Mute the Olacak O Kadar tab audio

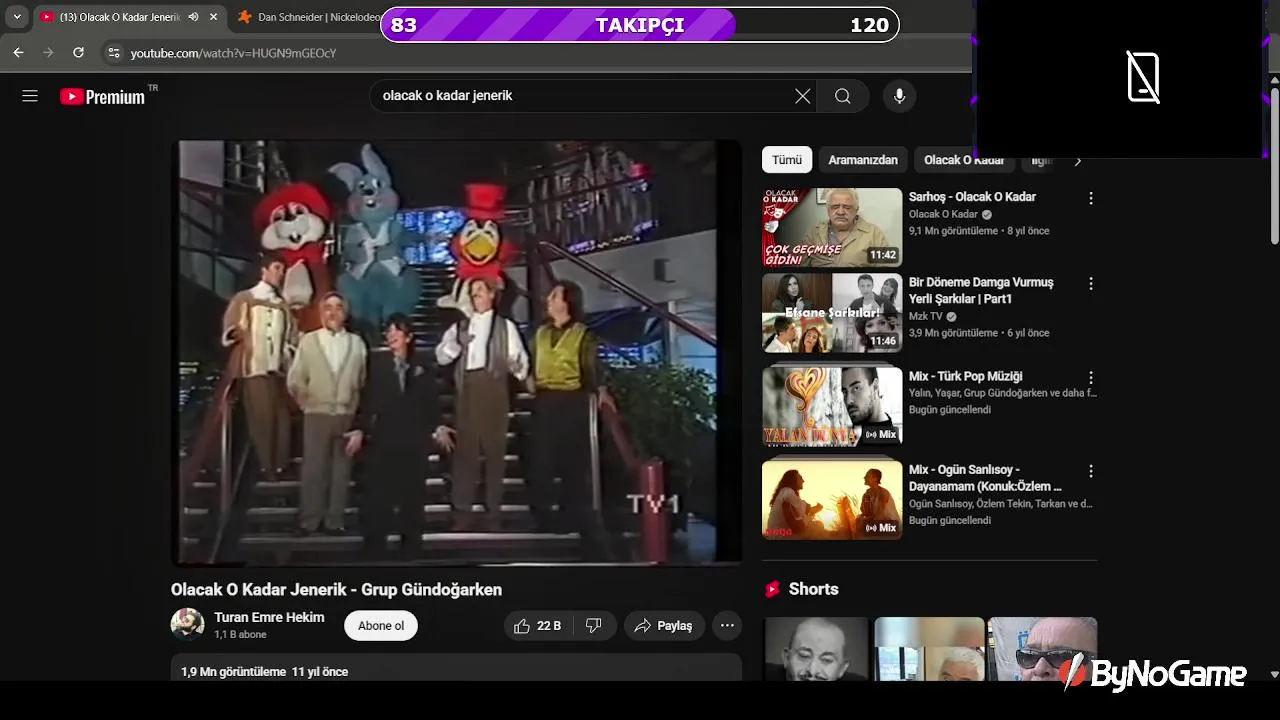coord(193,17)
